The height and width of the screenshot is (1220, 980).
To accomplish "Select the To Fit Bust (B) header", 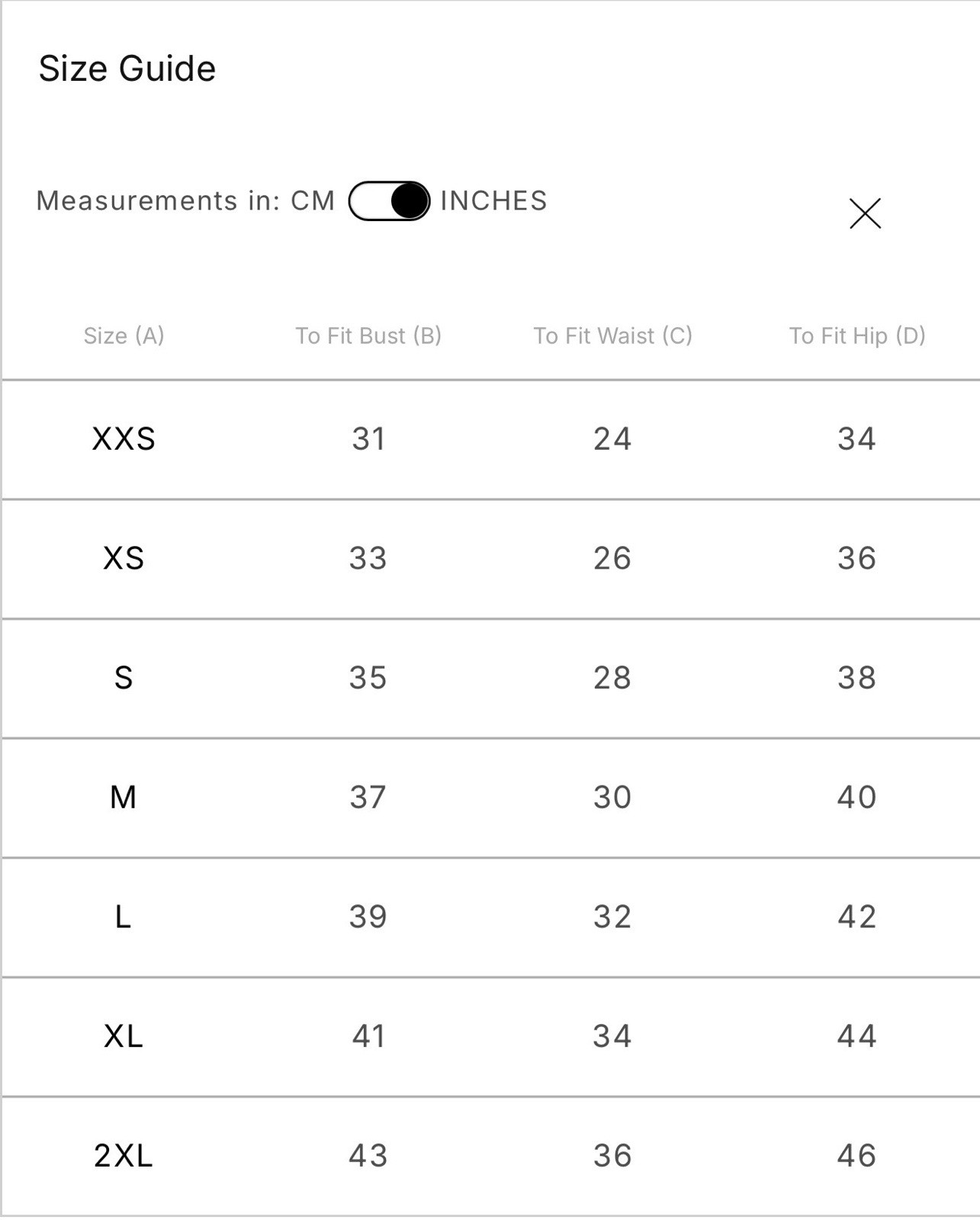I will tap(368, 335).
